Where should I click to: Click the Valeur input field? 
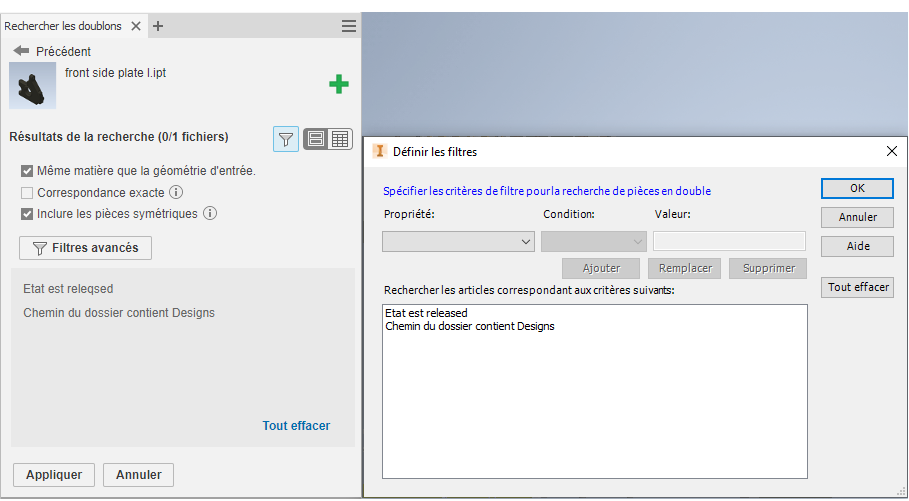[x=729, y=241]
